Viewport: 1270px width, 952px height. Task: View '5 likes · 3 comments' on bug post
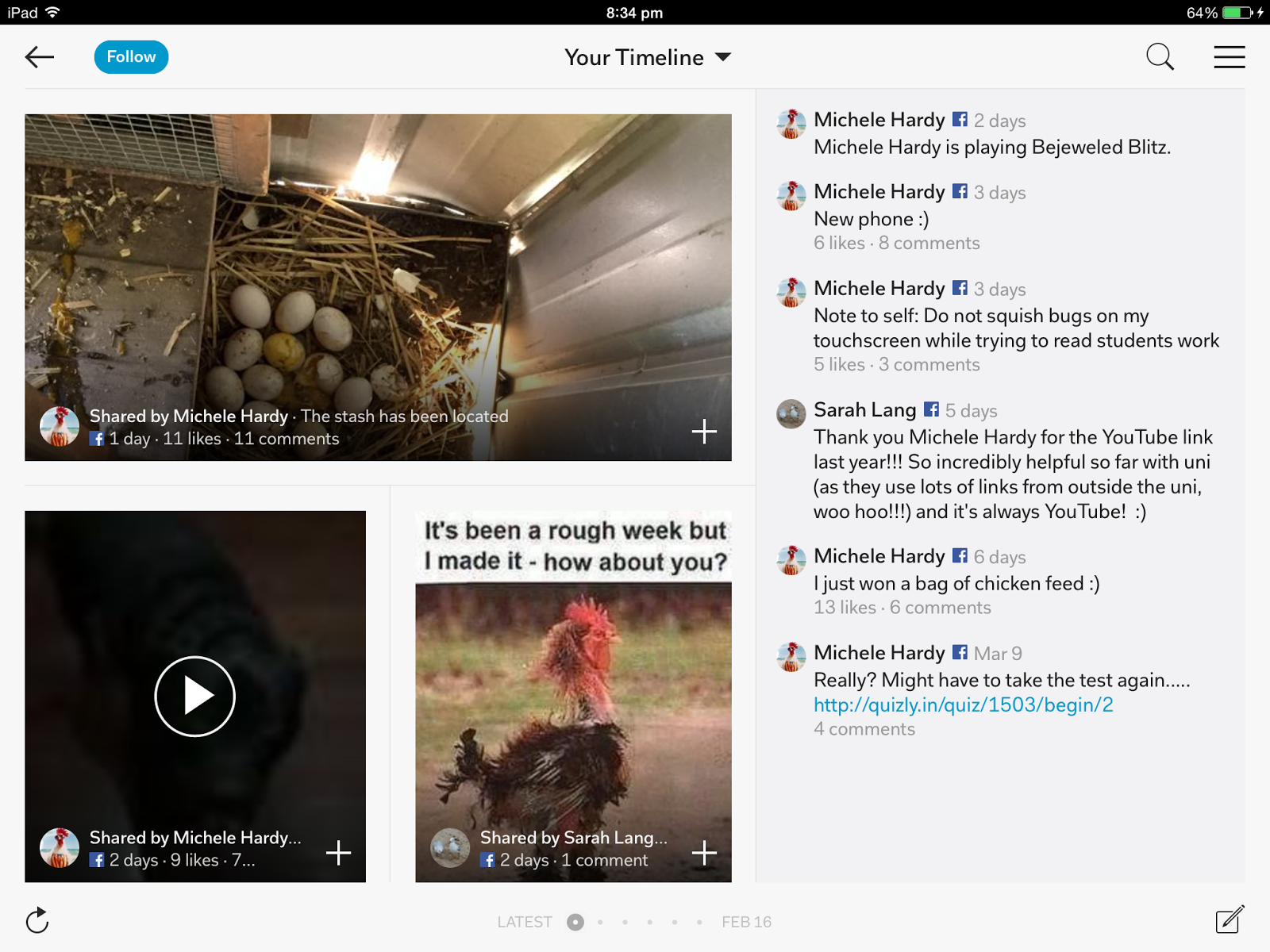pos(896,364)
